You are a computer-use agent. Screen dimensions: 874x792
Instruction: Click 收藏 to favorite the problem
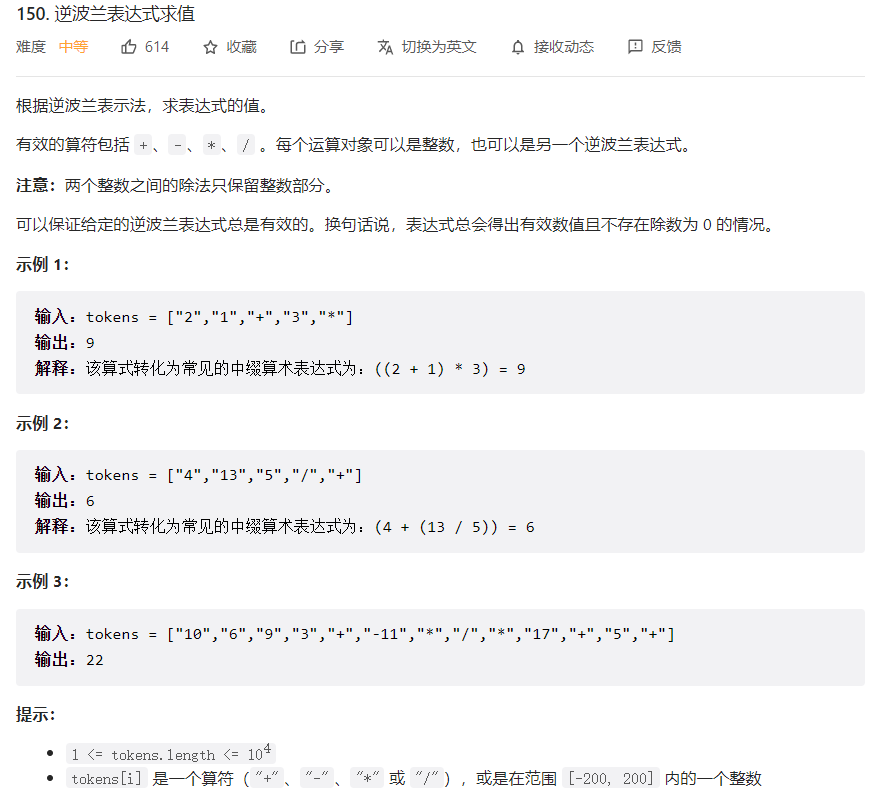click(x=241, y=47)
